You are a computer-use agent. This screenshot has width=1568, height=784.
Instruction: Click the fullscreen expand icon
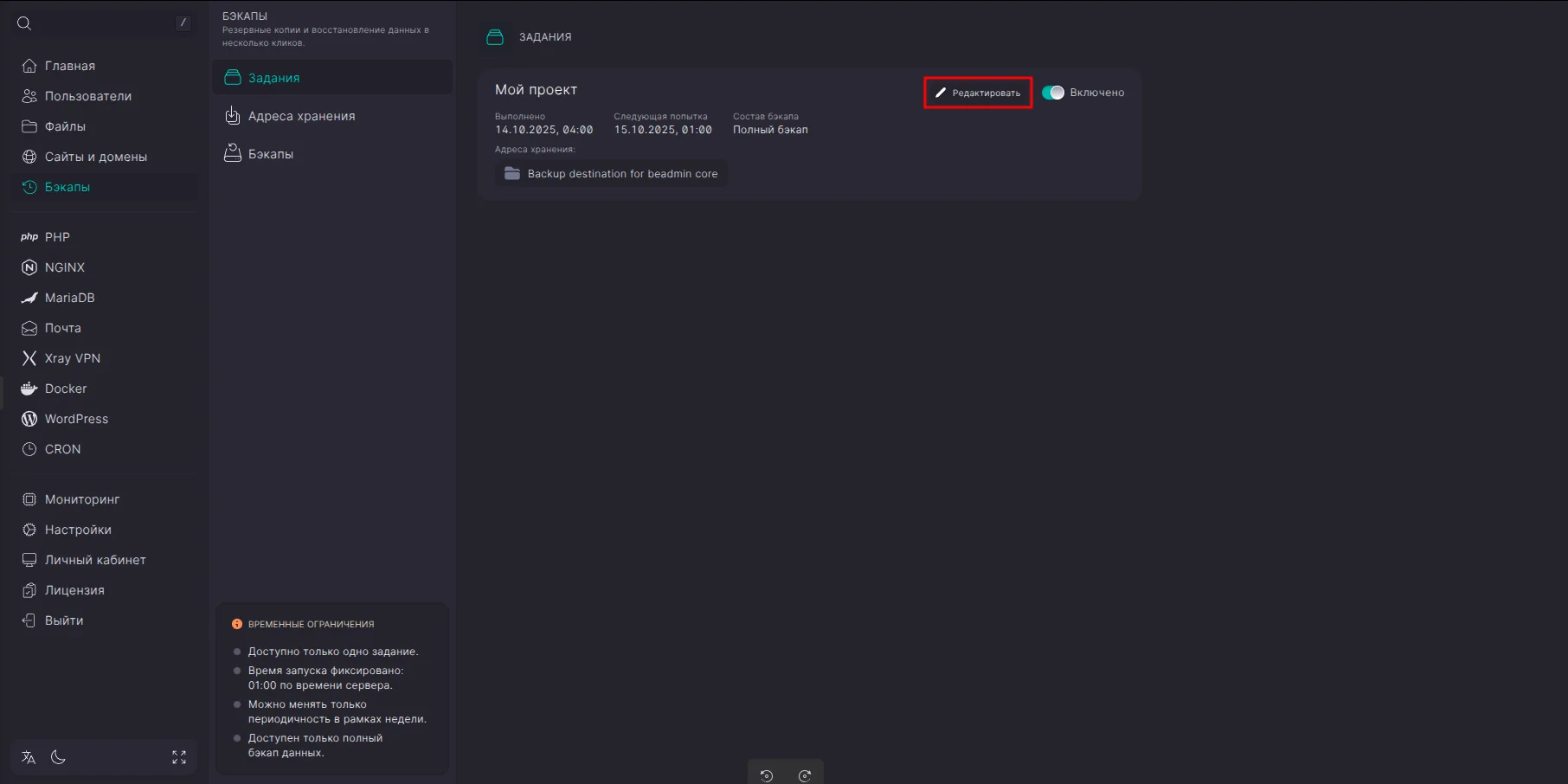point(179,758)
